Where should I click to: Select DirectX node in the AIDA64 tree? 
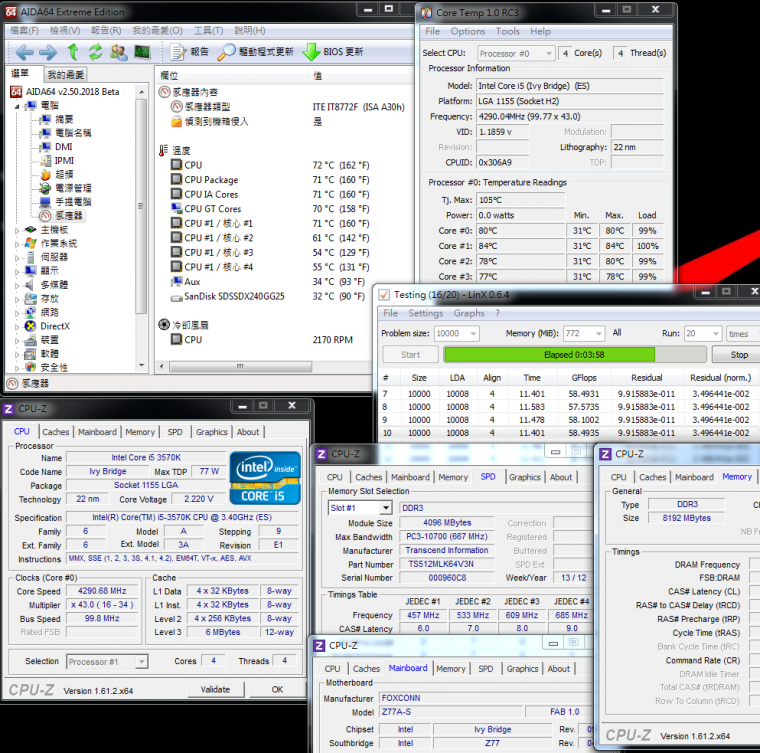click(54, 326)
